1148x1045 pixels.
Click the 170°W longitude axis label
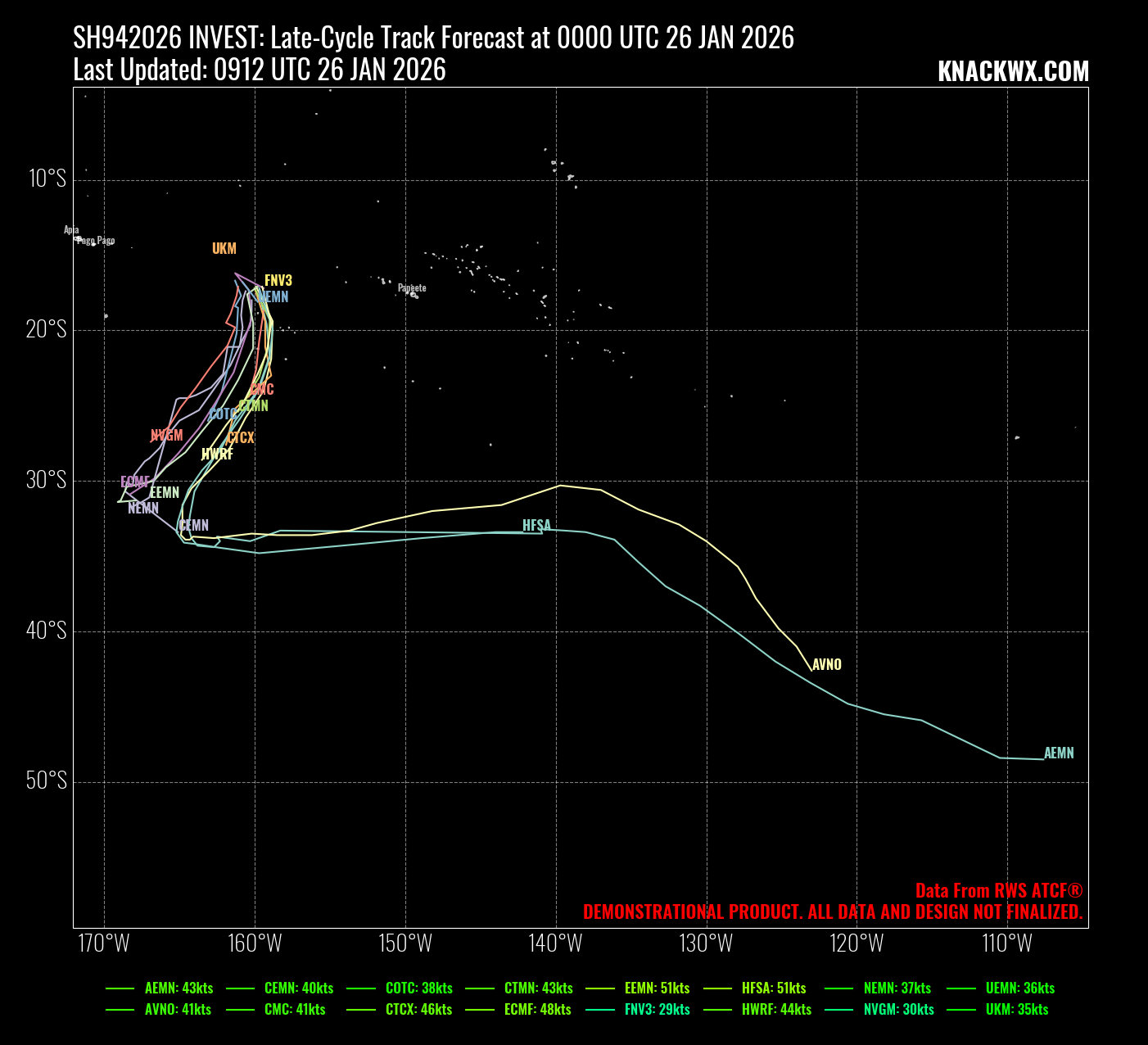[x=104, y=943]
